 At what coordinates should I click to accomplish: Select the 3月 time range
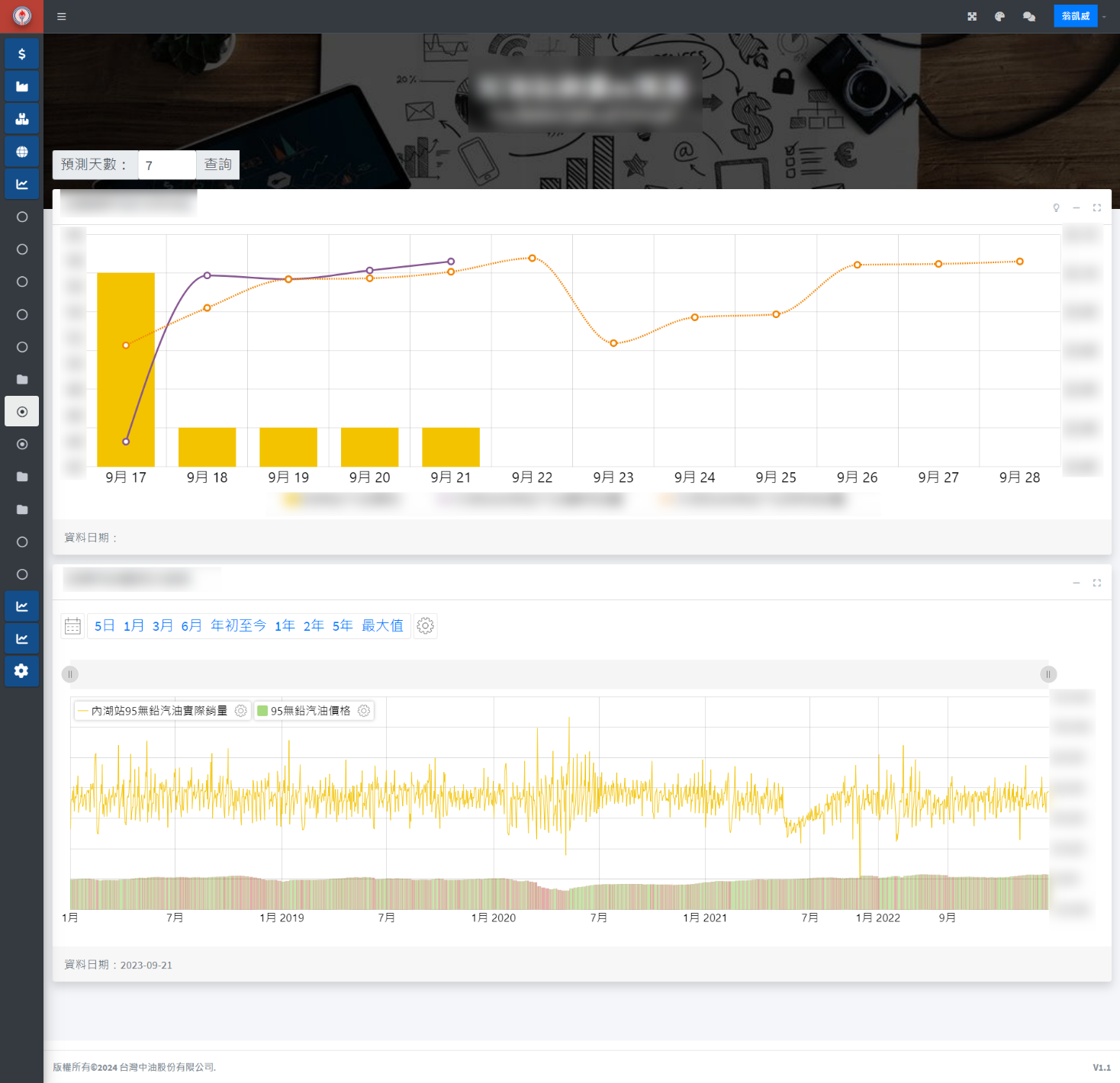pyautogui.click(x=163, y=626)
